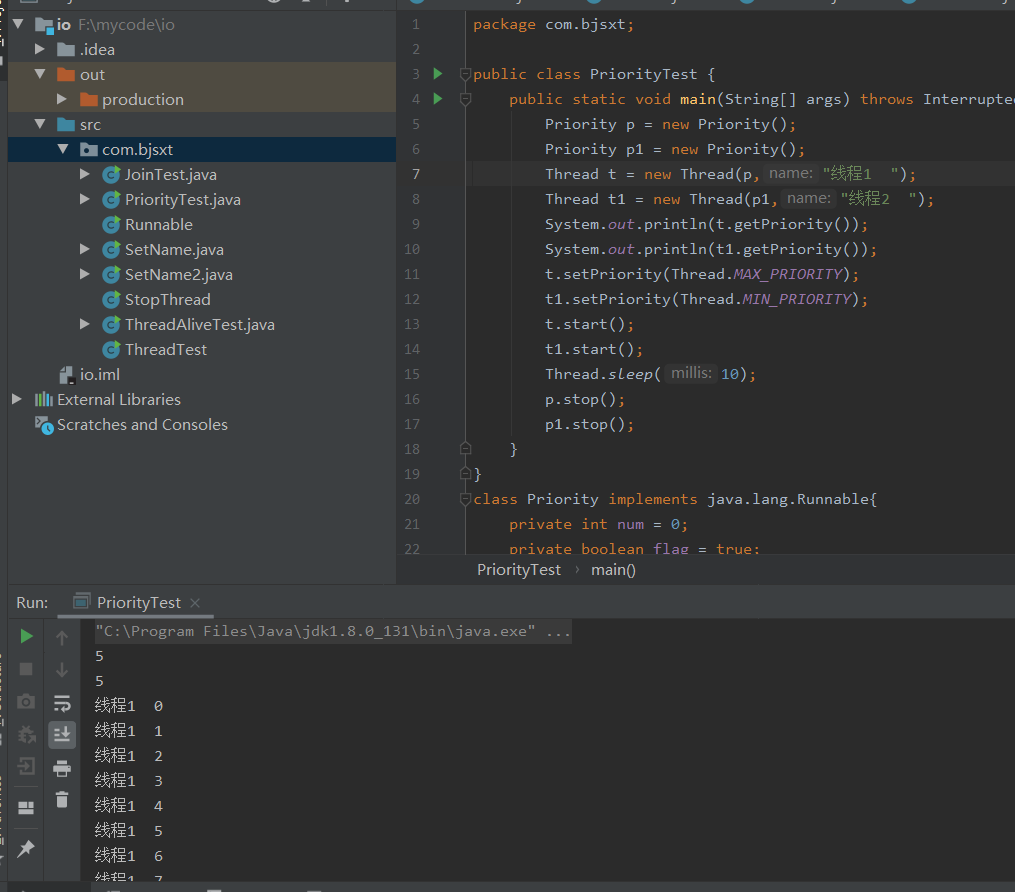Expand ThreadAliveTest.java node arrow
Image resolution: width=1015 pixels, height=892 pixels.
pos(85,324)
